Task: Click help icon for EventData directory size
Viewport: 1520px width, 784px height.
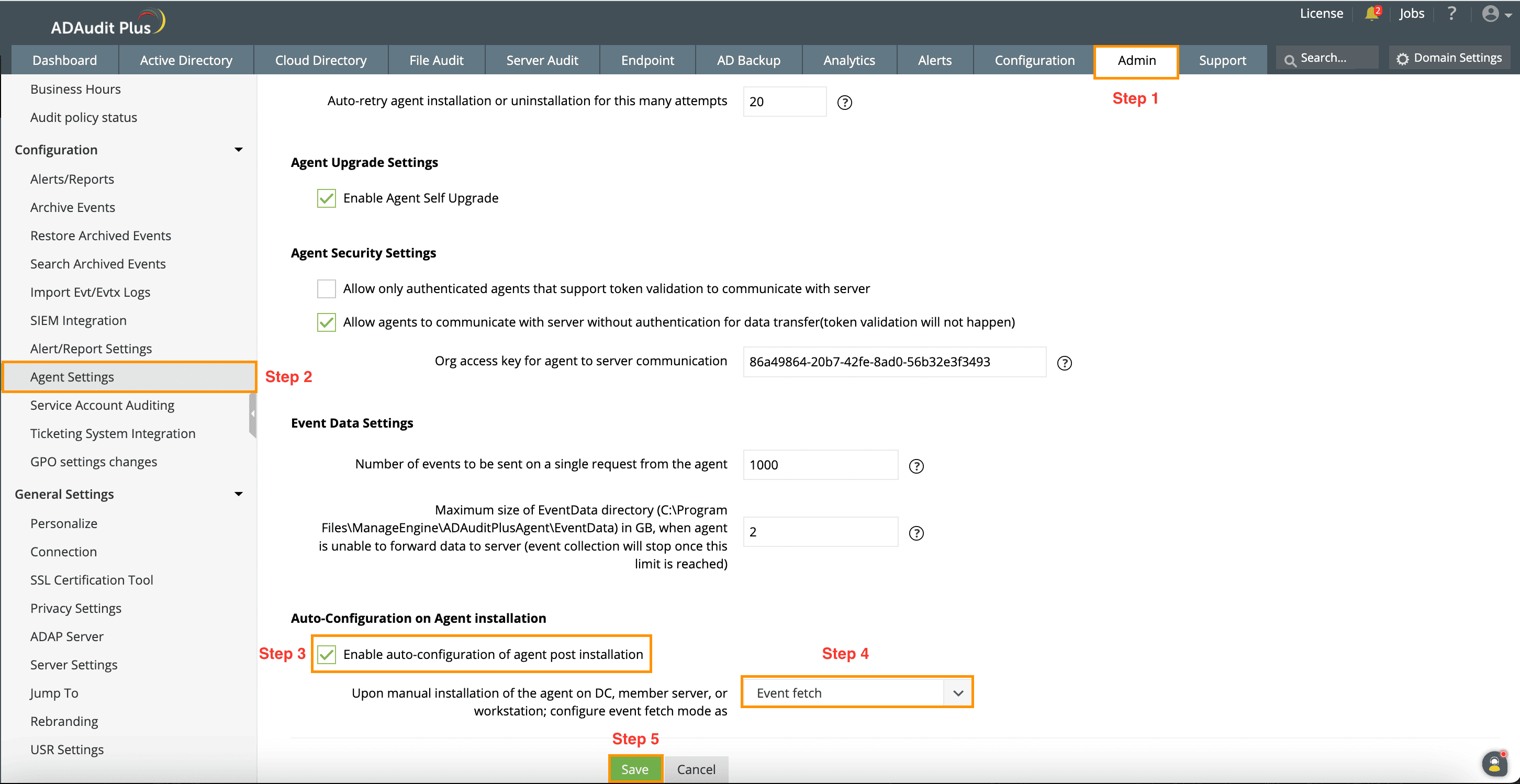Action: click(916, 533)
